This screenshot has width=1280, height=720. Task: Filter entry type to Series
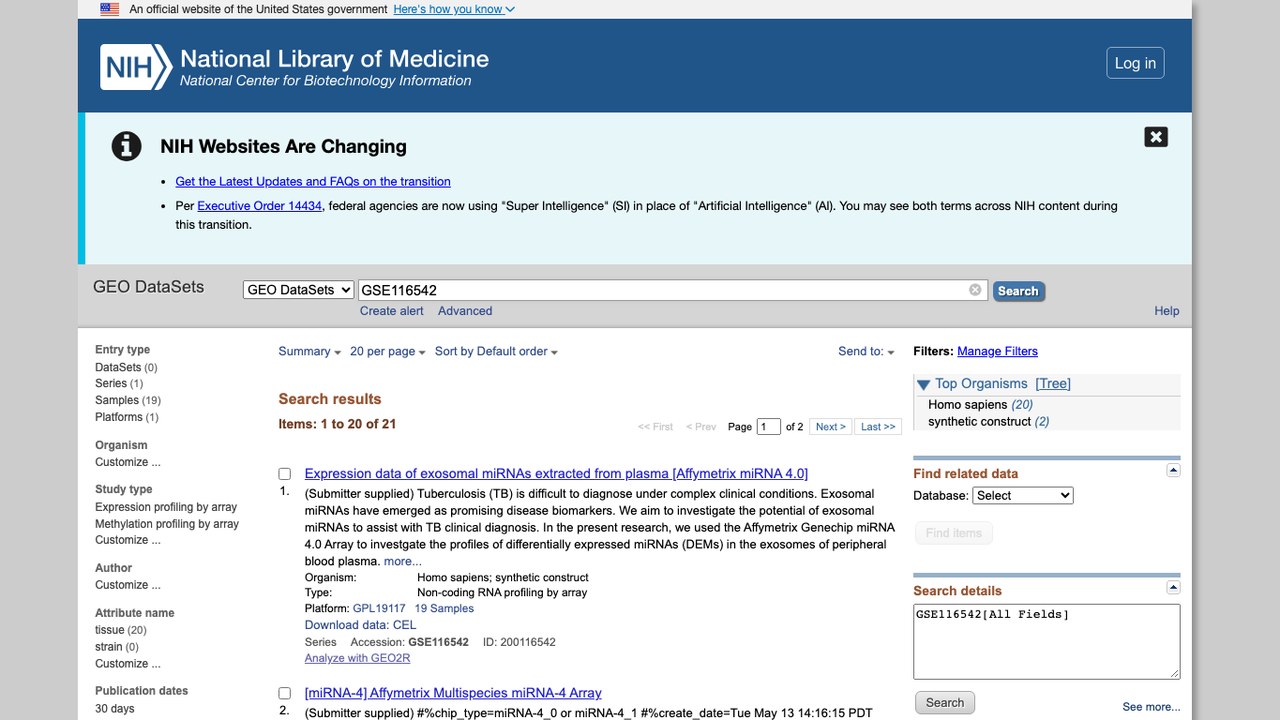point(111,384)
